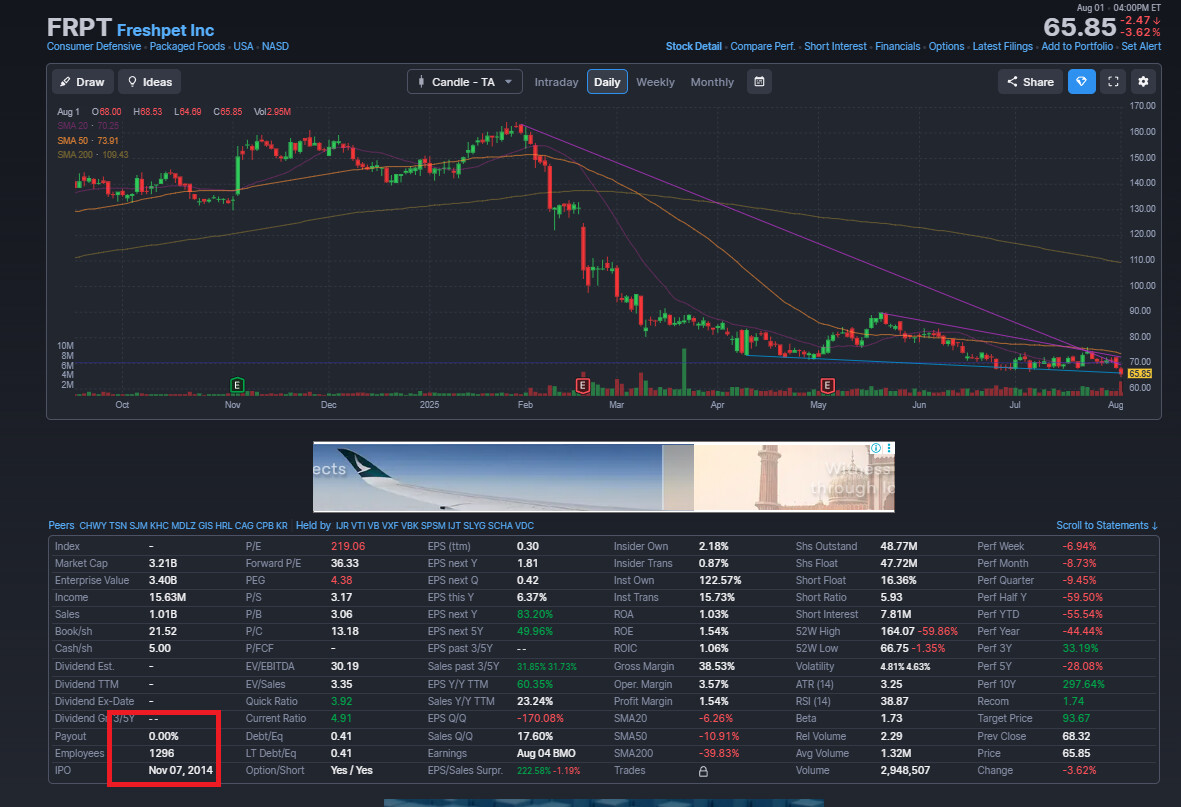
Task: Open the Options link
Action: coord(946,47)
